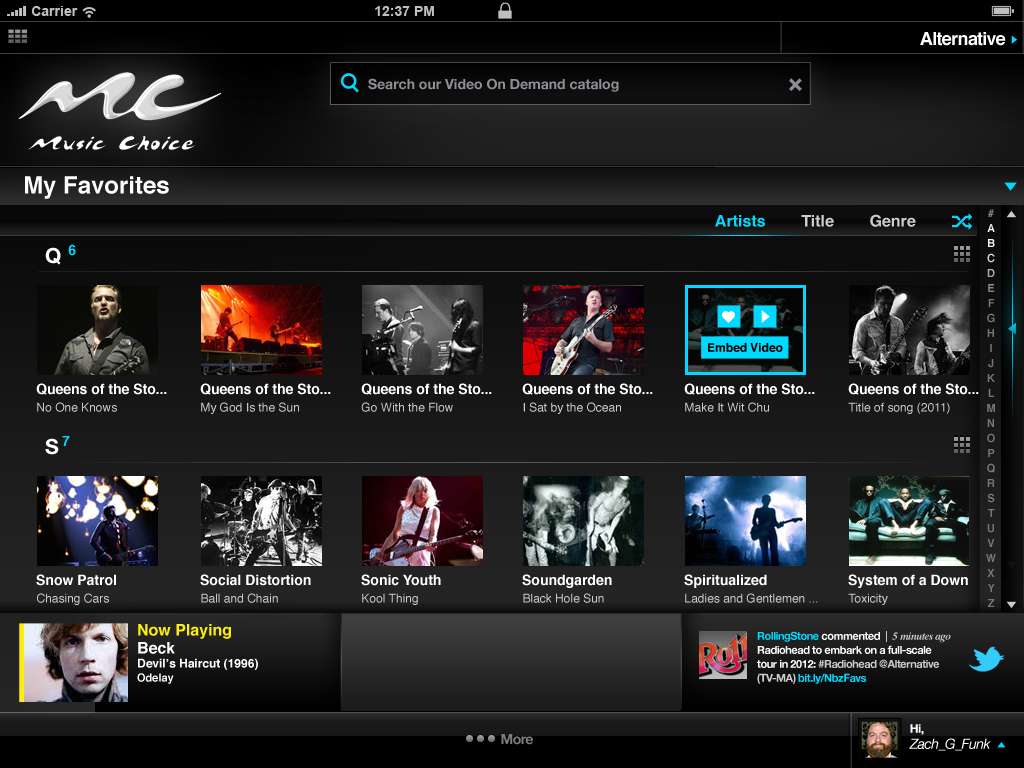Jump to letter Z in the index
Viewport: 1024px width, 768px height.
click(x=991, y=603)
